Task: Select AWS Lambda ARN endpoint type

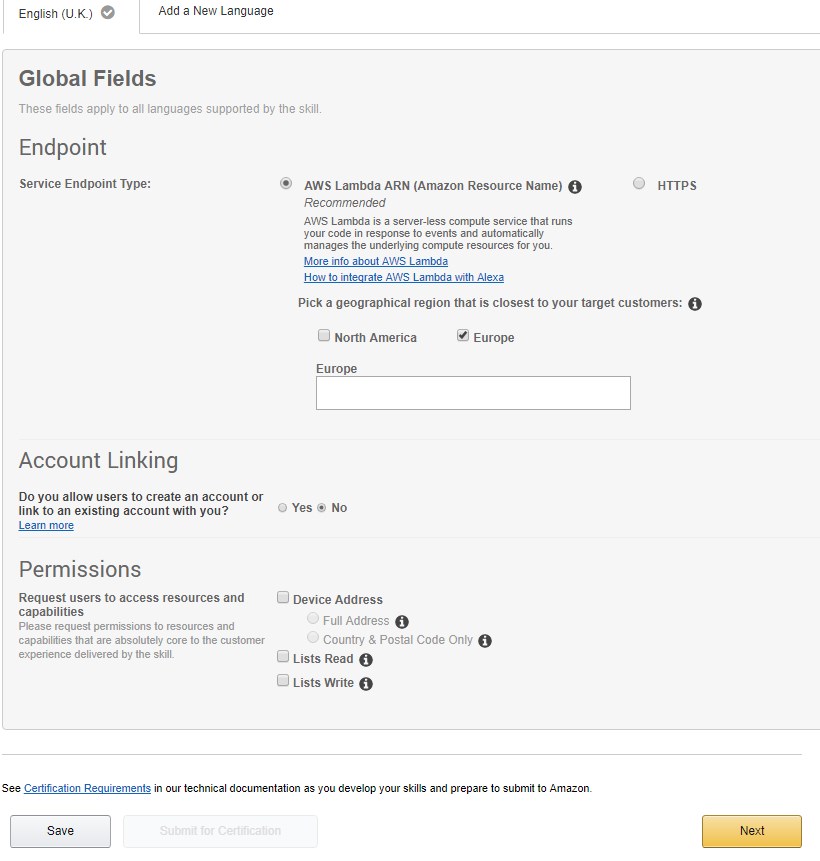Action: click(286, 183)
